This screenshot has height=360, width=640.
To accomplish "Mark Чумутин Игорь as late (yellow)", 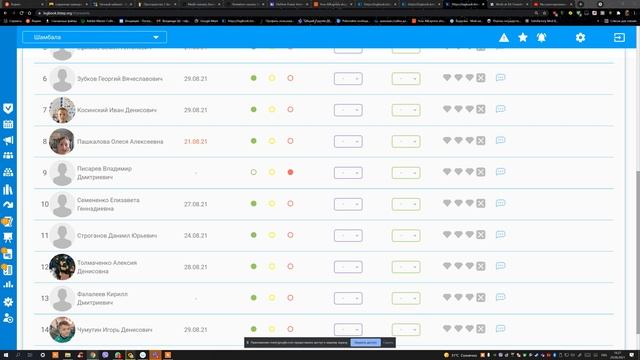I will click(272, 329).
